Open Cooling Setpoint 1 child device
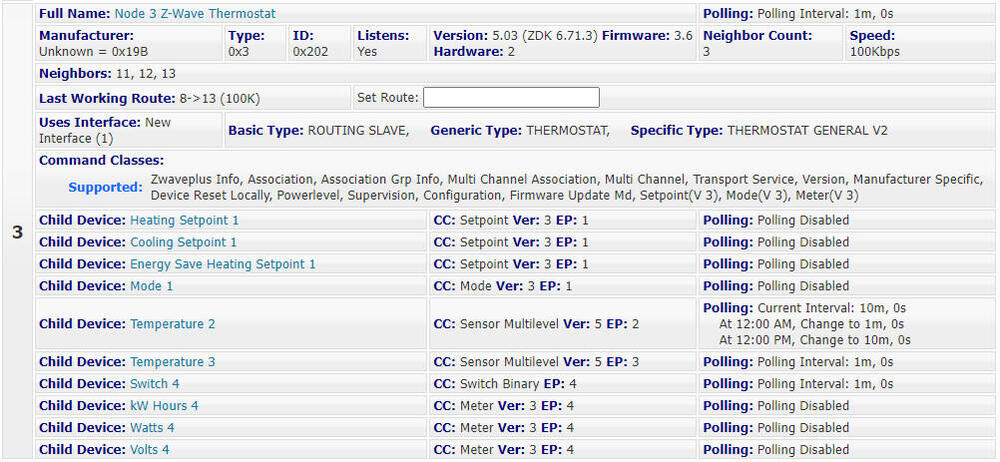 [183, 242]
